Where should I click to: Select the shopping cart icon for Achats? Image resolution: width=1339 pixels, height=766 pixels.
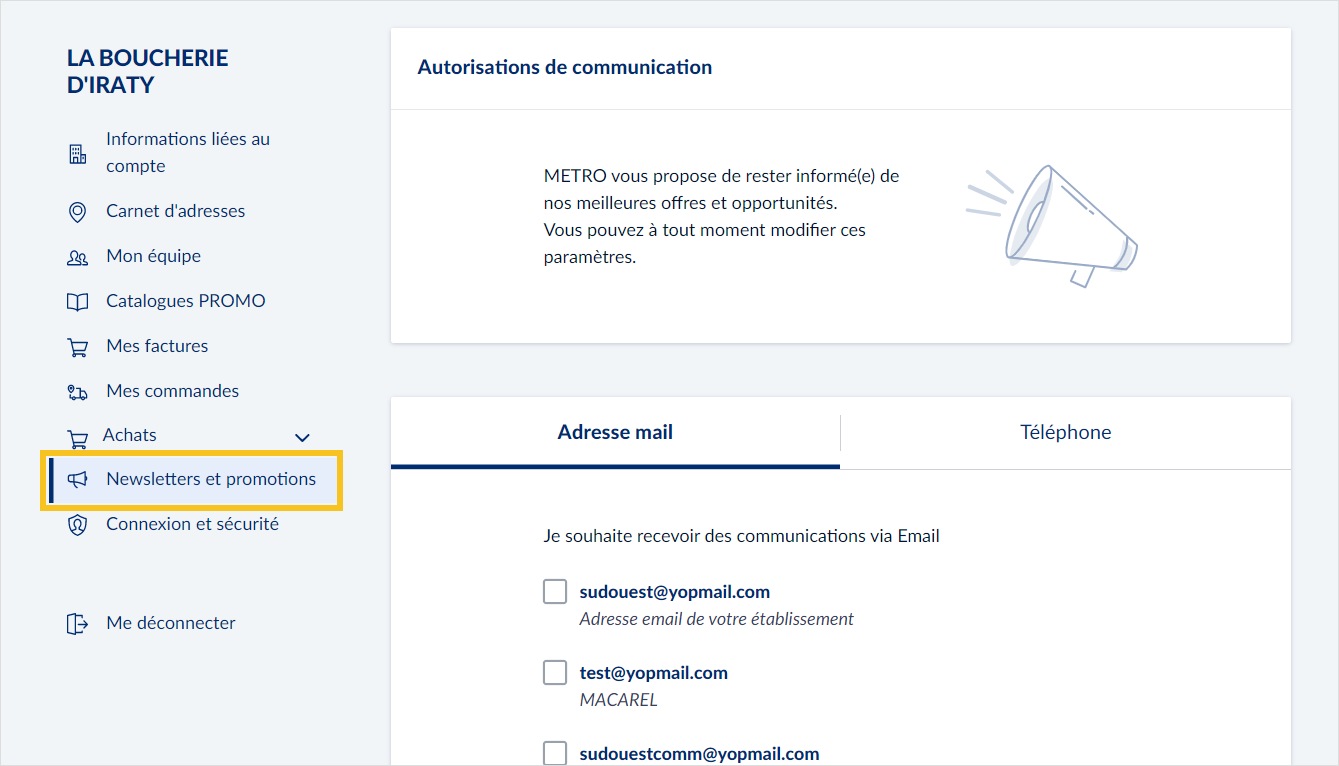pos(78,435)
